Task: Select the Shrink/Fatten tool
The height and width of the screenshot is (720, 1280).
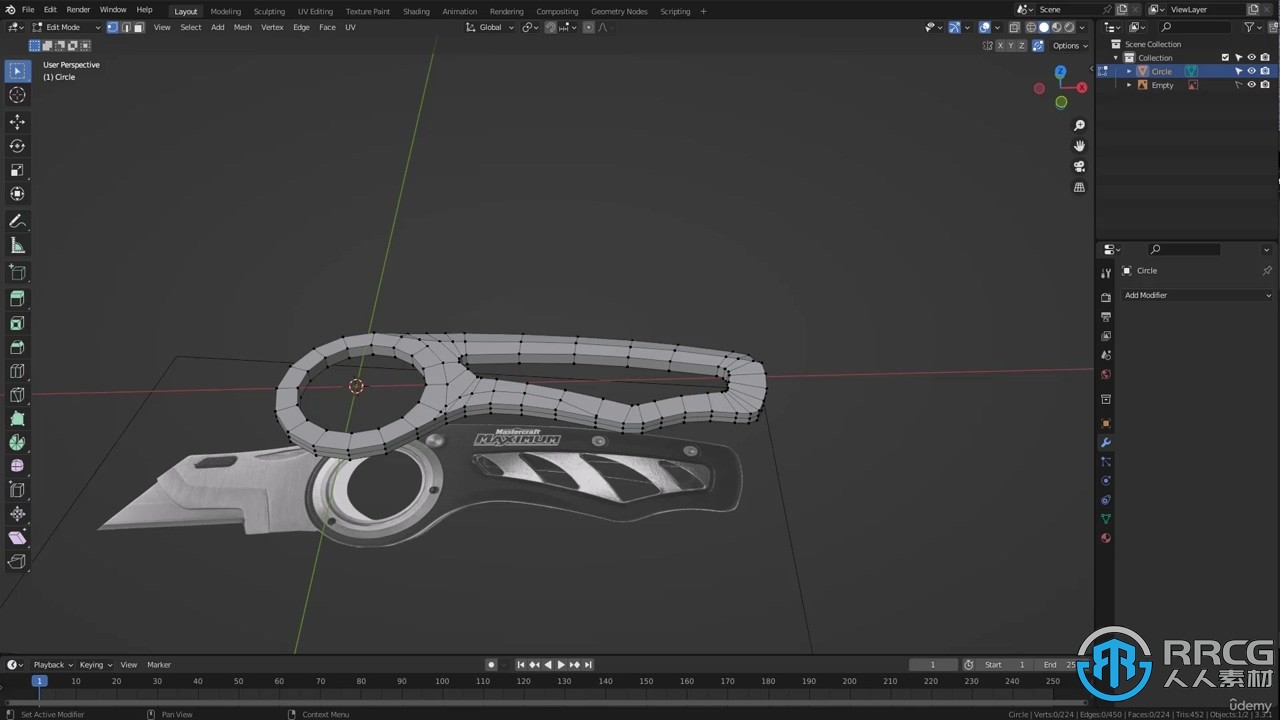Action: 17,514
